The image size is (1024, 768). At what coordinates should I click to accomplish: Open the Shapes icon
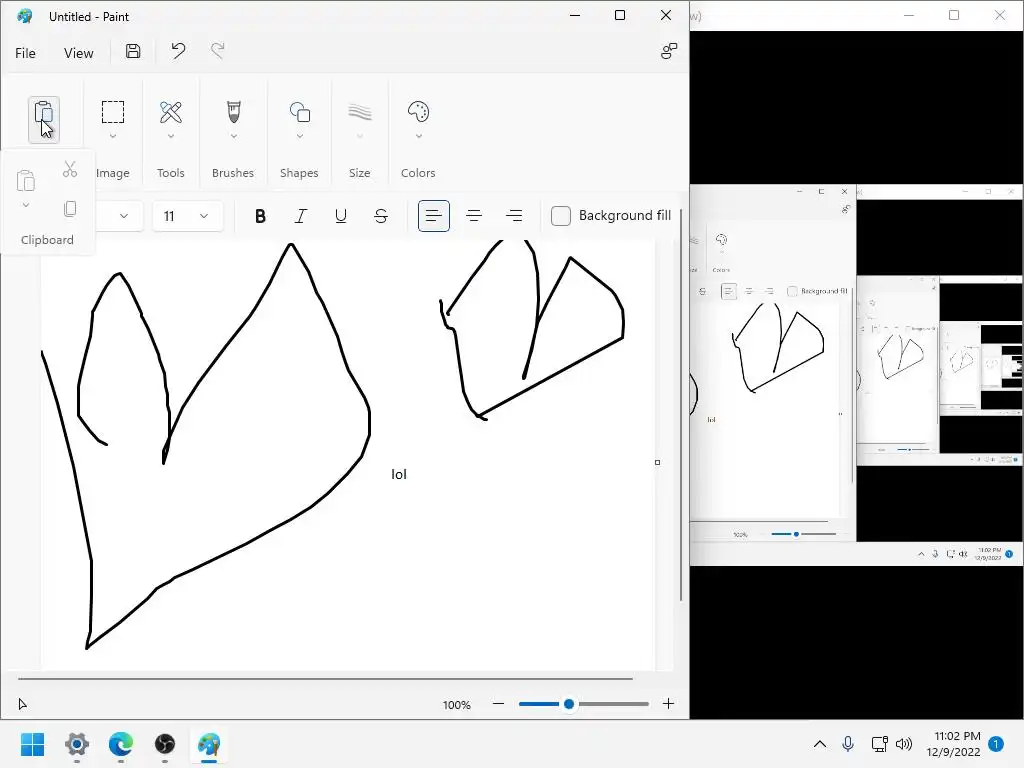coord(299,112)
